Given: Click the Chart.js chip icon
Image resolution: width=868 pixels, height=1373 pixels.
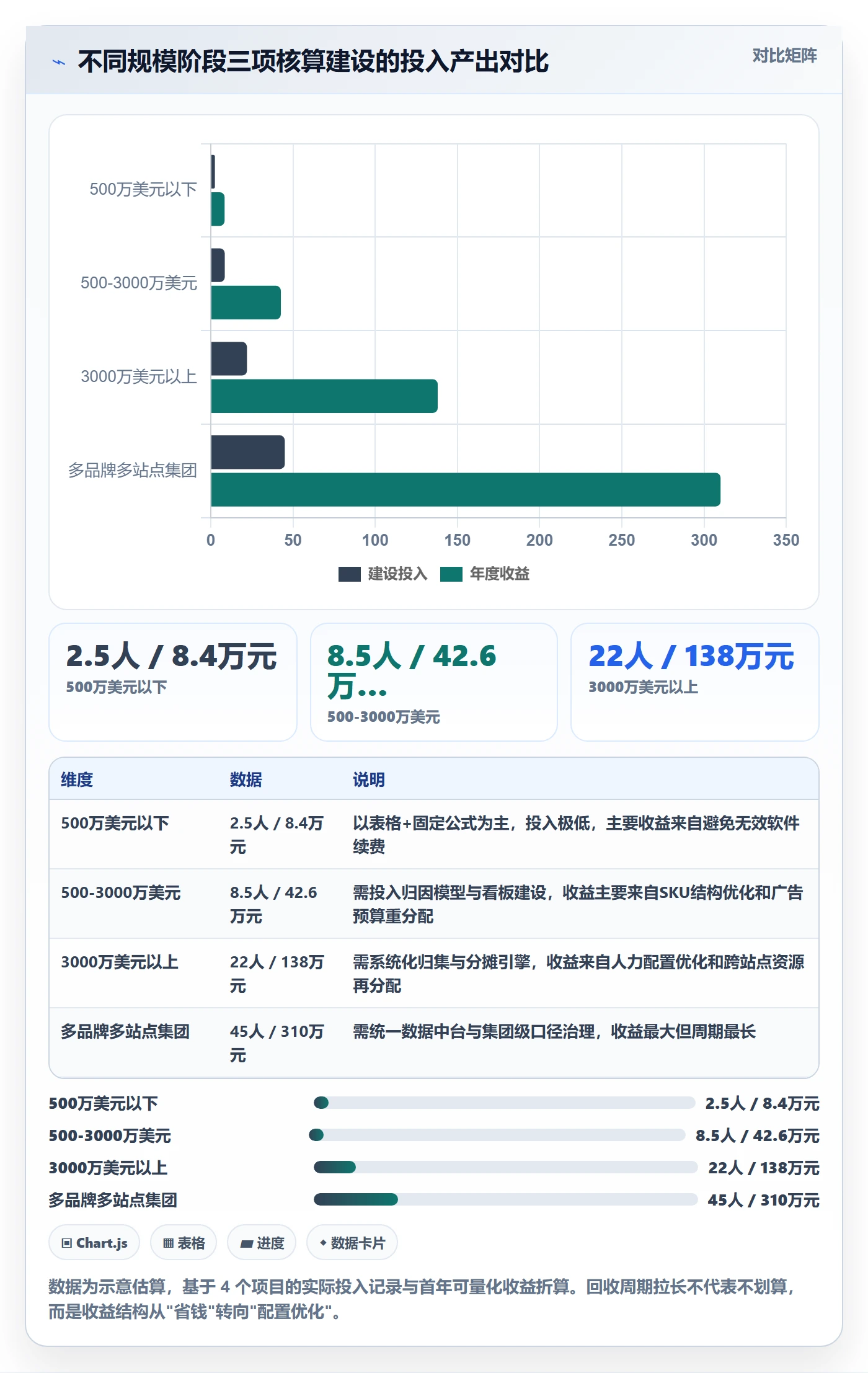Looking at the screenshot, I should [67, 1243].
